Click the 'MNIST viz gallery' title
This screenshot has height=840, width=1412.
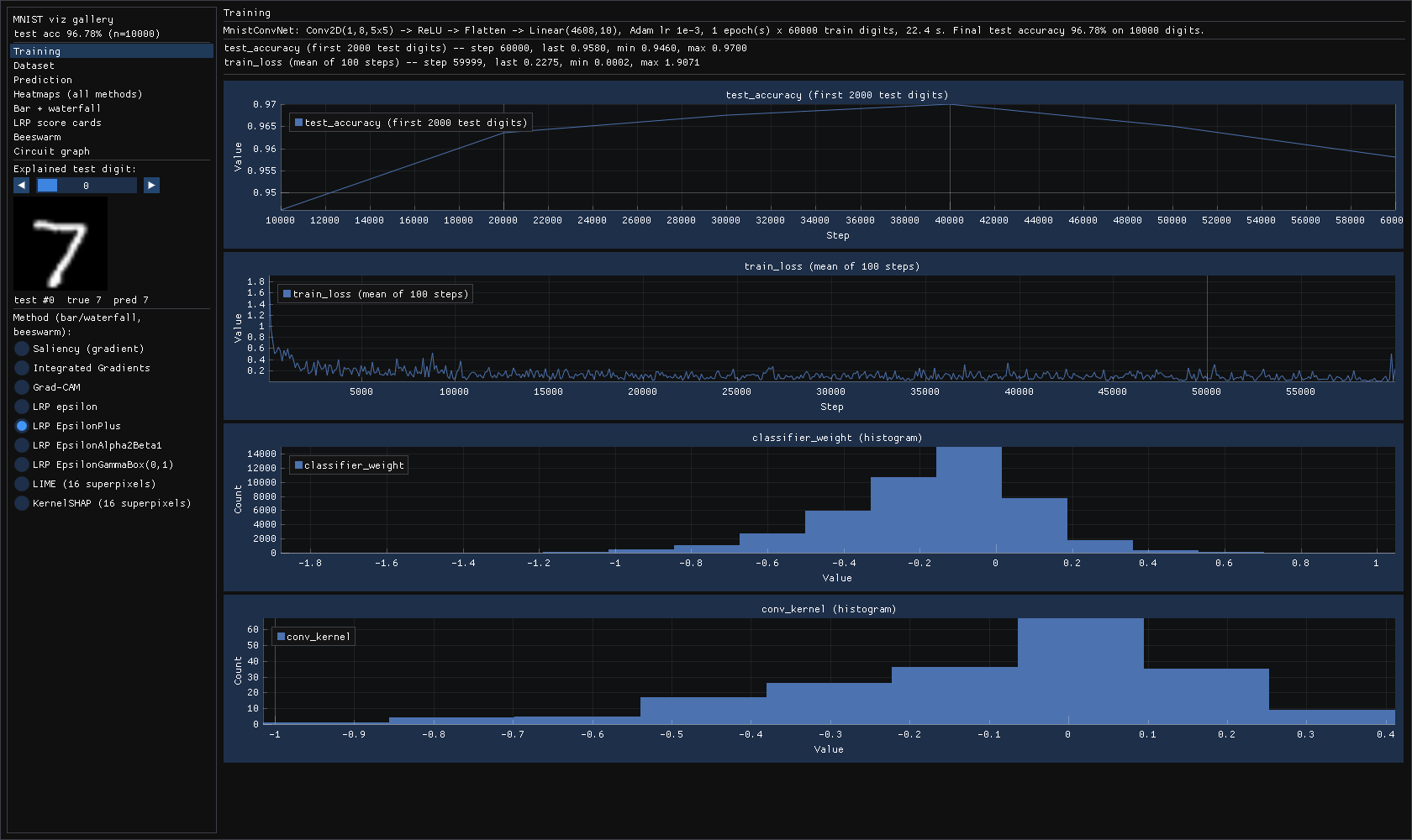pyautogui.click(x=63, y=19)
